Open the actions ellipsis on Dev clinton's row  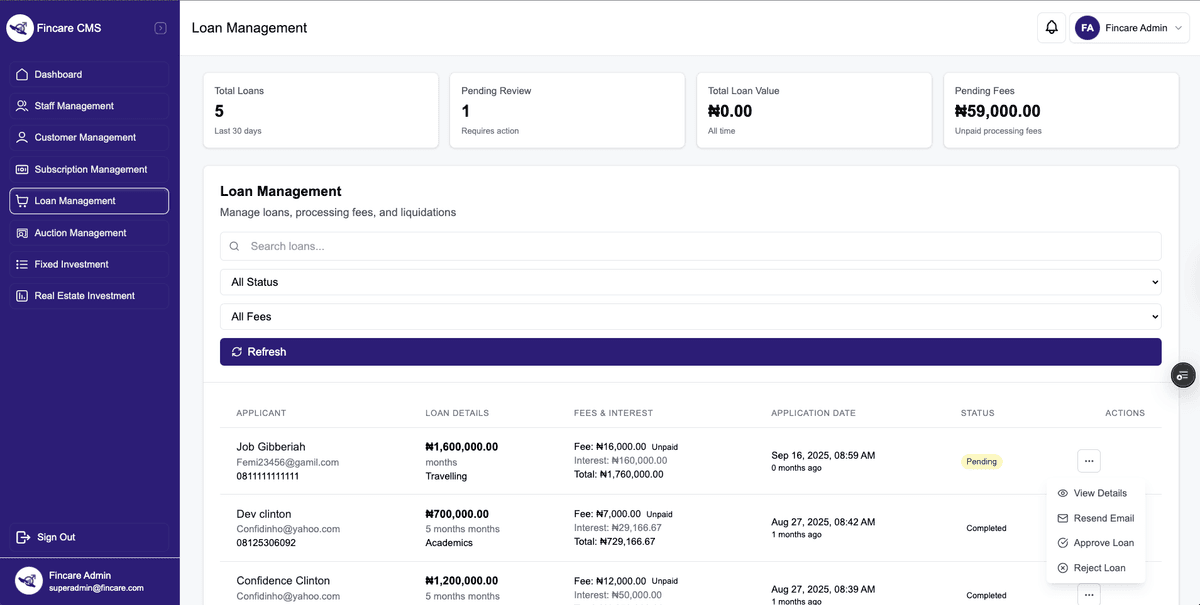pos(1088,527)
